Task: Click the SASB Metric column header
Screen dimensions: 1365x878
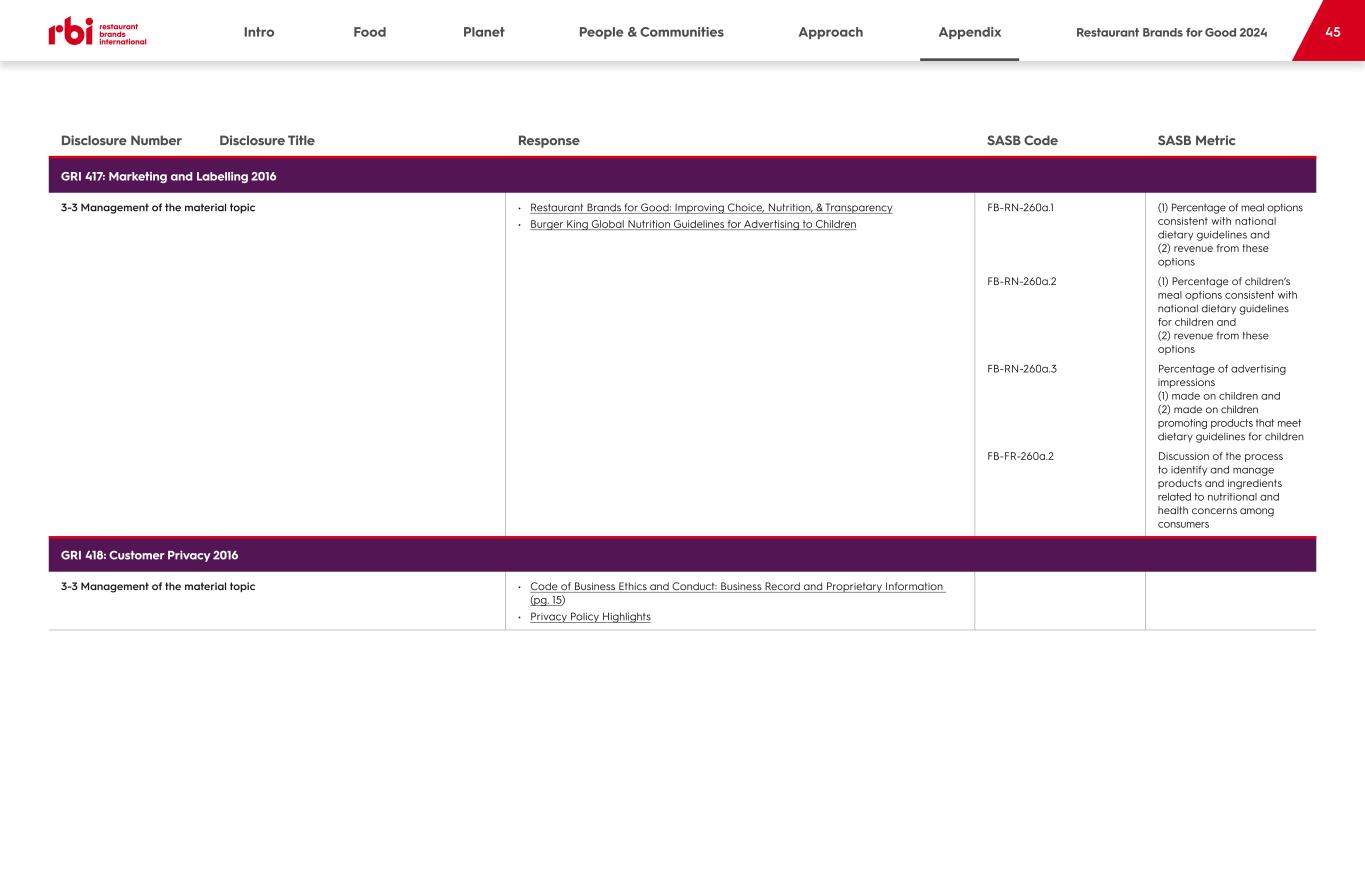Action: pyautogui.click(x=1196, y=141)
